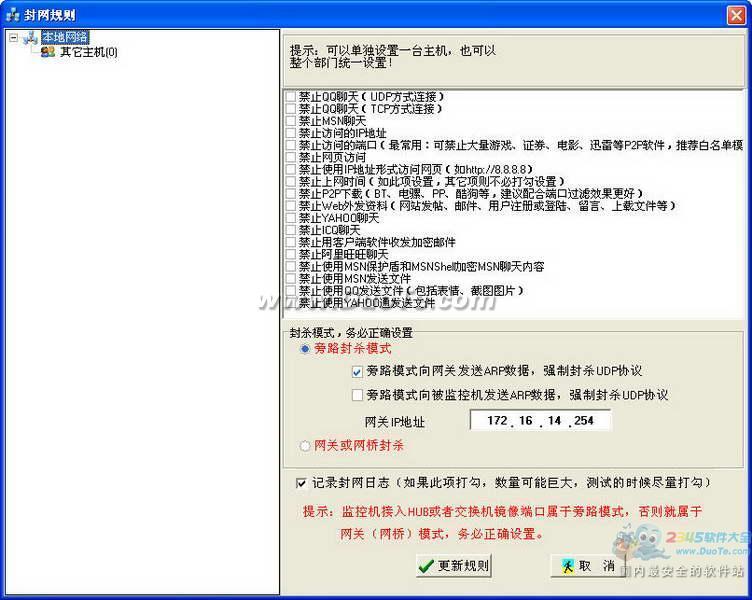Click the 取消 button
Image resolution: width=752 pixels, height=600 pixels.
pyautogui.click(x=588, y=566)
